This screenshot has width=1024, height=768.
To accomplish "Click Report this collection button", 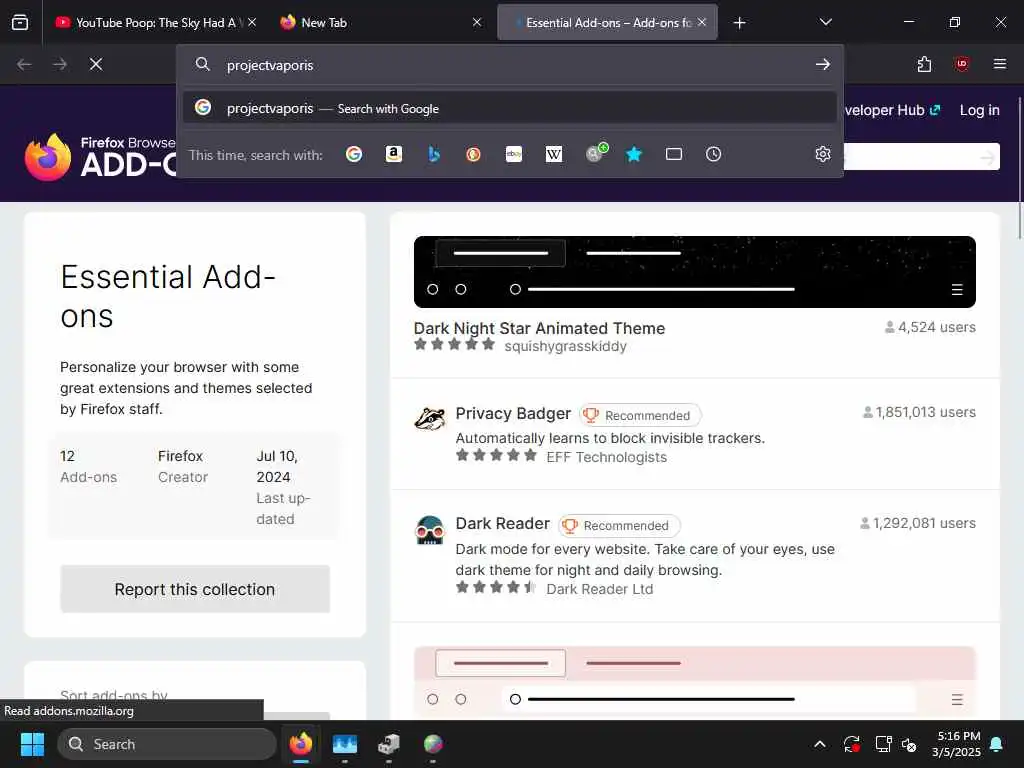I will (195, 589).
